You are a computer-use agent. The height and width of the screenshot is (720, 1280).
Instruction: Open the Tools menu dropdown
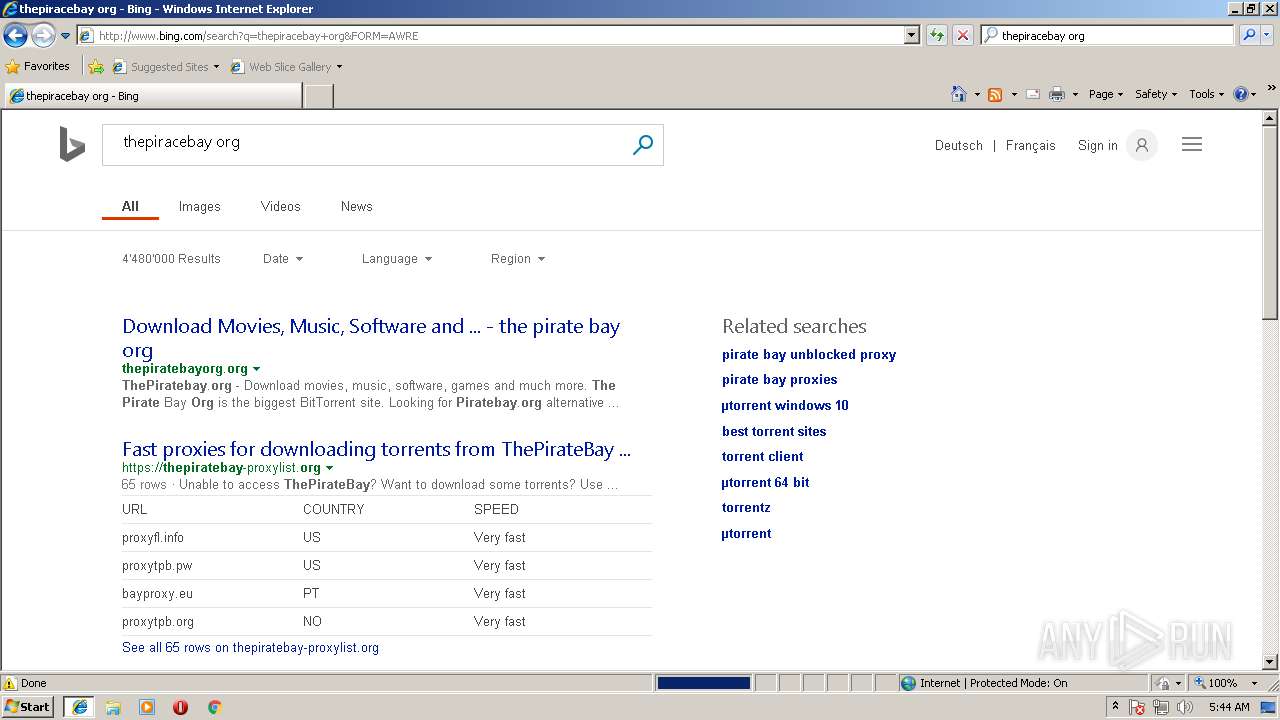point(1207,94)
